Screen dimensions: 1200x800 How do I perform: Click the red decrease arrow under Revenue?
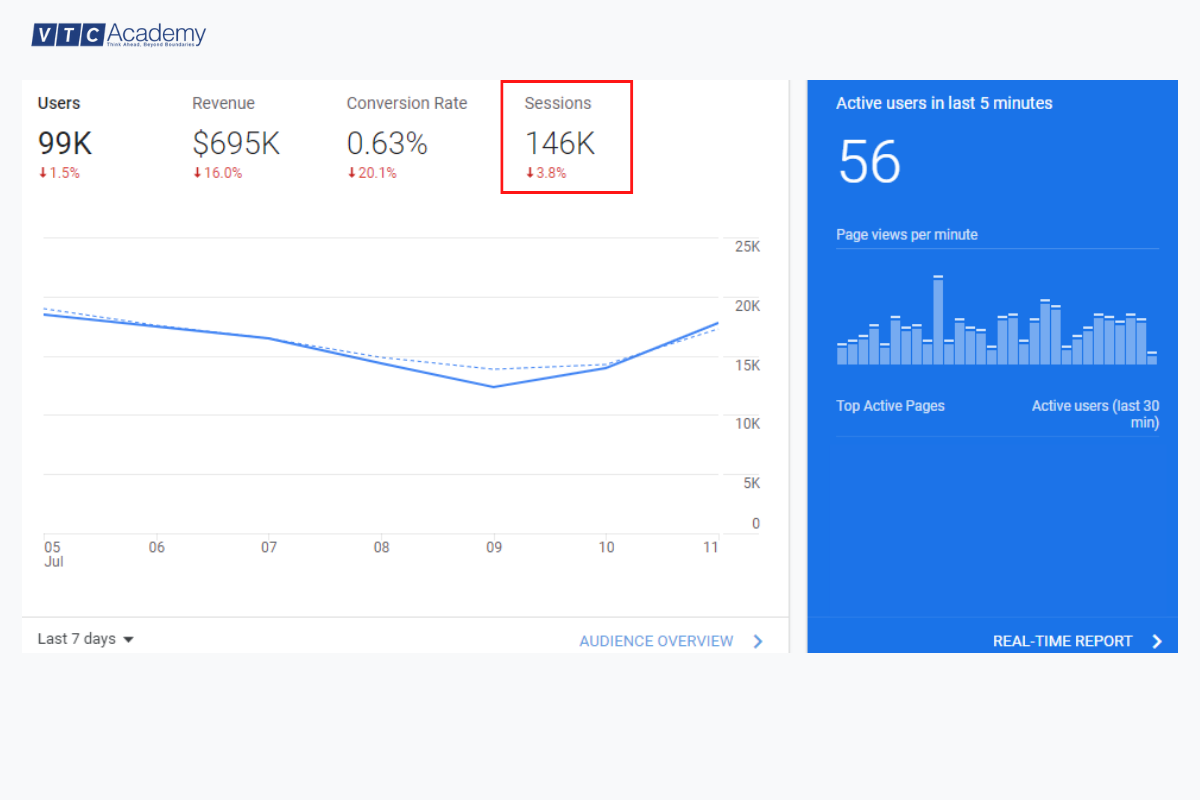click(217, 172)
